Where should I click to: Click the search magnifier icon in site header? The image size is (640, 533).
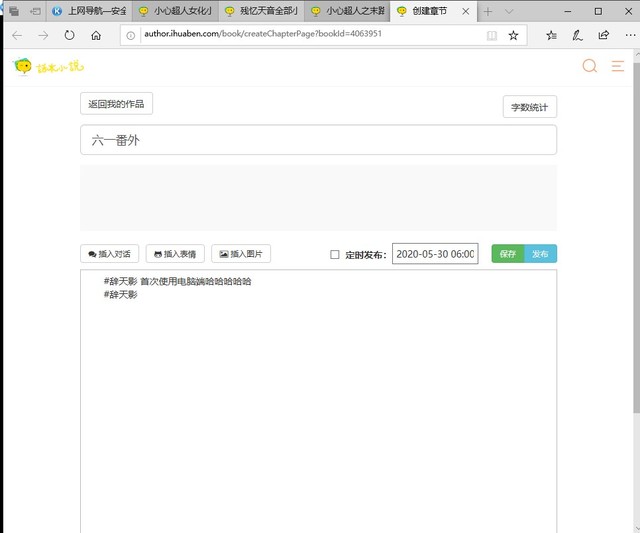[x=589, y=66]
